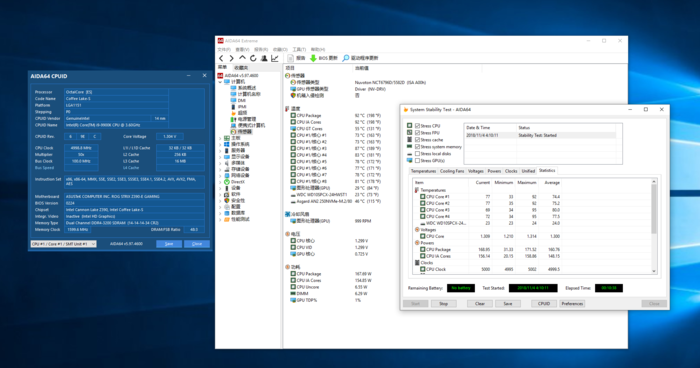Click the CPU Clock statistics row icon
Screen dimensions: 700x368
click(x=422, y=269)
